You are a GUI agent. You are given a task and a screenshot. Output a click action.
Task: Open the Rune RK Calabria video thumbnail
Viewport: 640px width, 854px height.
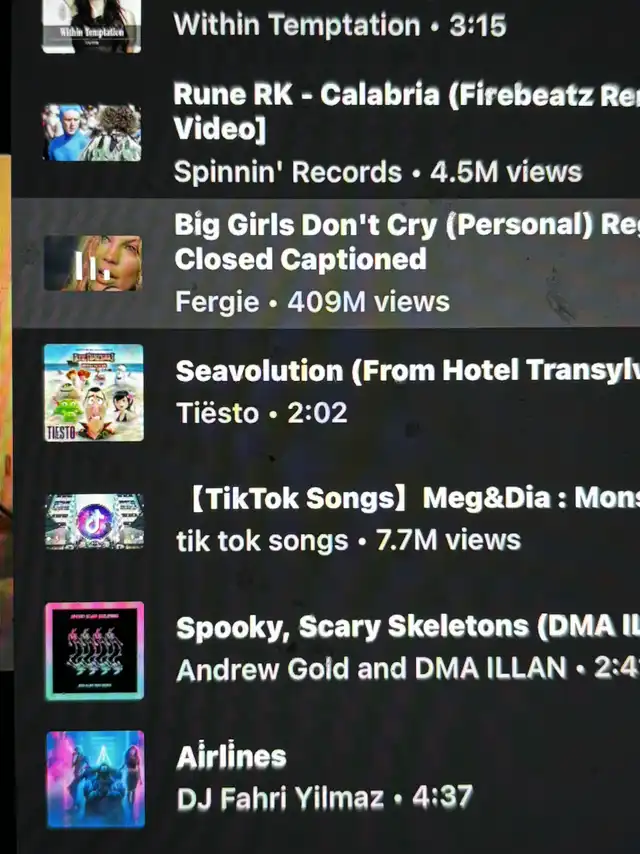92,132
